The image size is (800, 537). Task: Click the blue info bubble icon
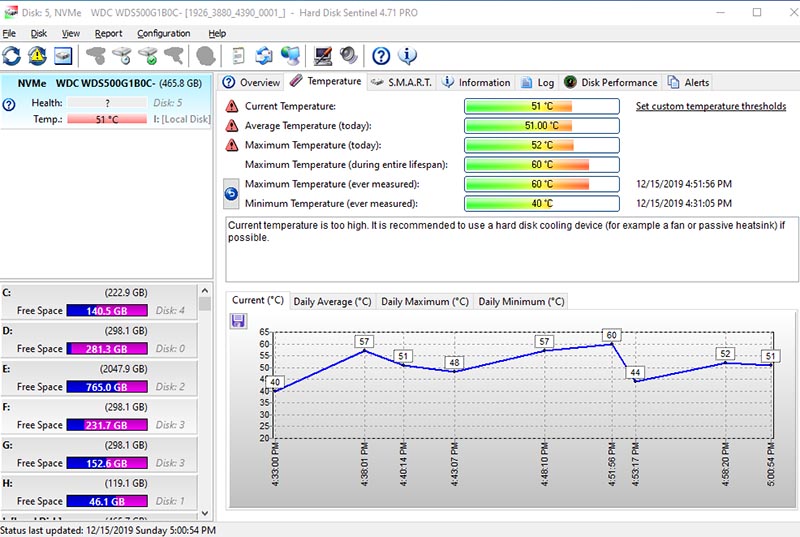[407, 56]
